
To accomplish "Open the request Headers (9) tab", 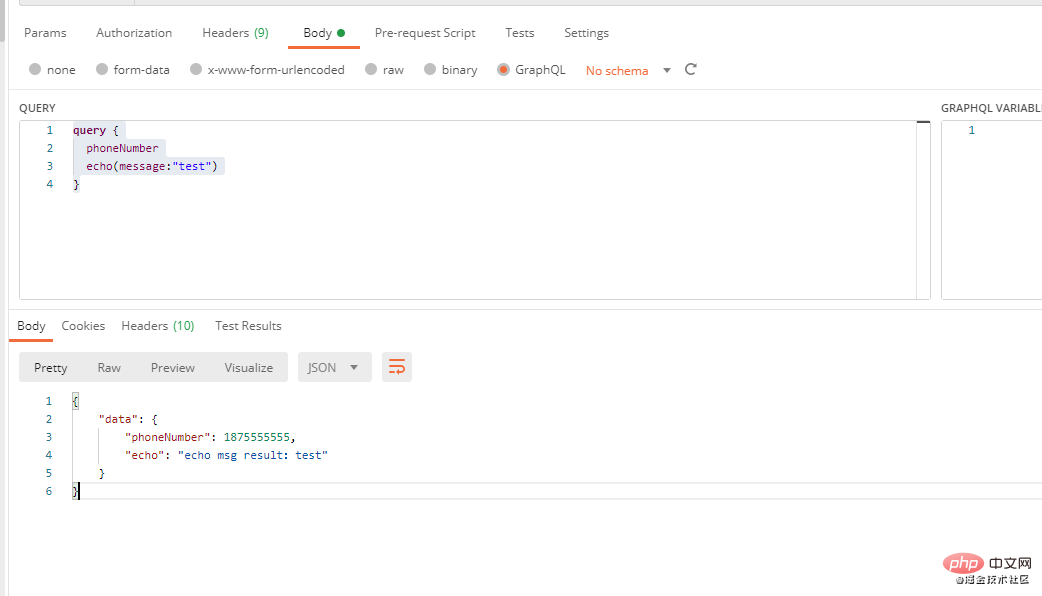I will [235, 33].
